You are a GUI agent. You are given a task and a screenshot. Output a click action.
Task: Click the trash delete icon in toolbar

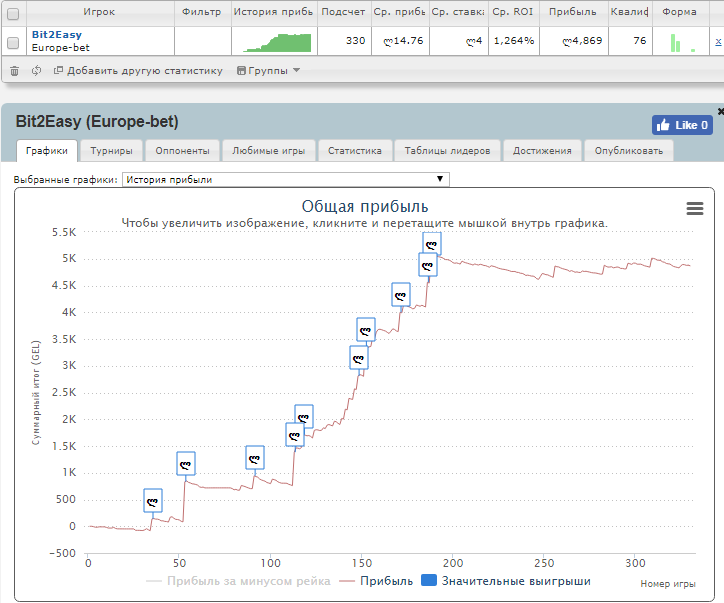(x=14, y=71)
